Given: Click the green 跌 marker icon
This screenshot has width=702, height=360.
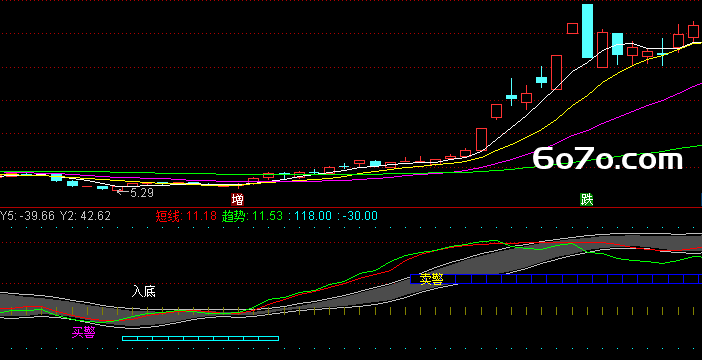Looking at the screenshot, I should [586, 199].
